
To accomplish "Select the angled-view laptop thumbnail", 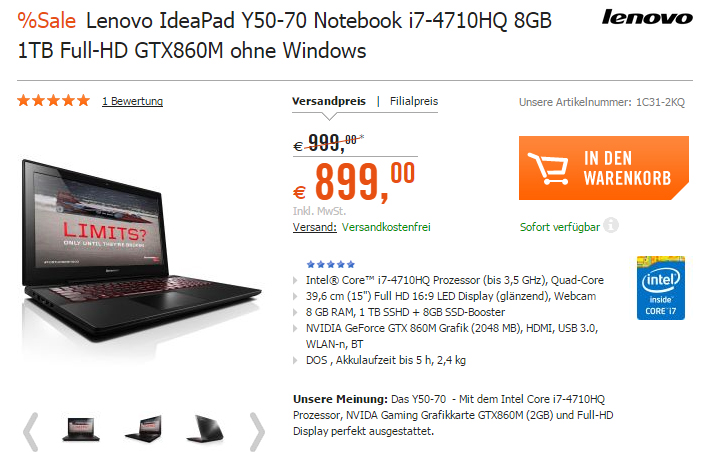I will [144, 428].
